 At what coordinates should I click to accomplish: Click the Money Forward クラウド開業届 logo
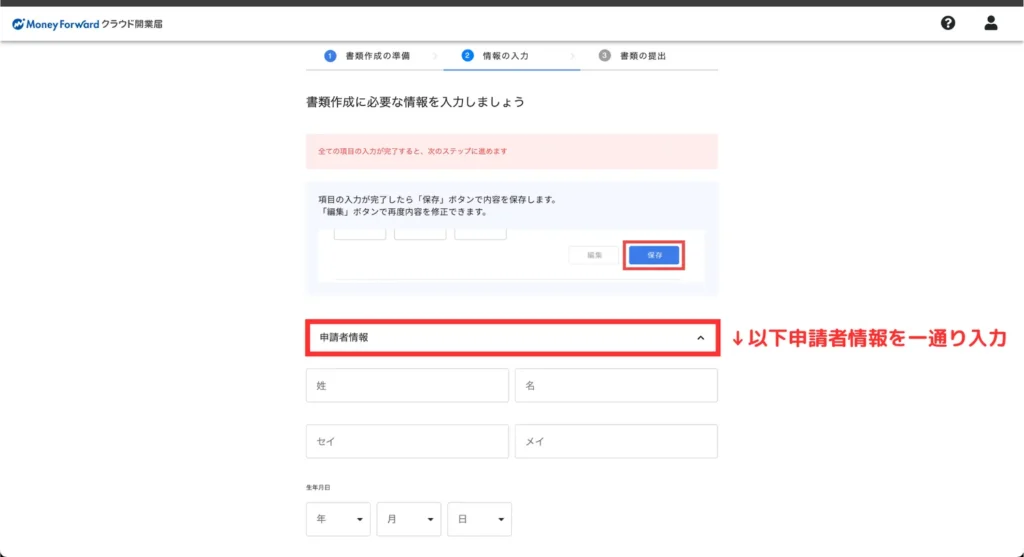(x=87, y=23)
